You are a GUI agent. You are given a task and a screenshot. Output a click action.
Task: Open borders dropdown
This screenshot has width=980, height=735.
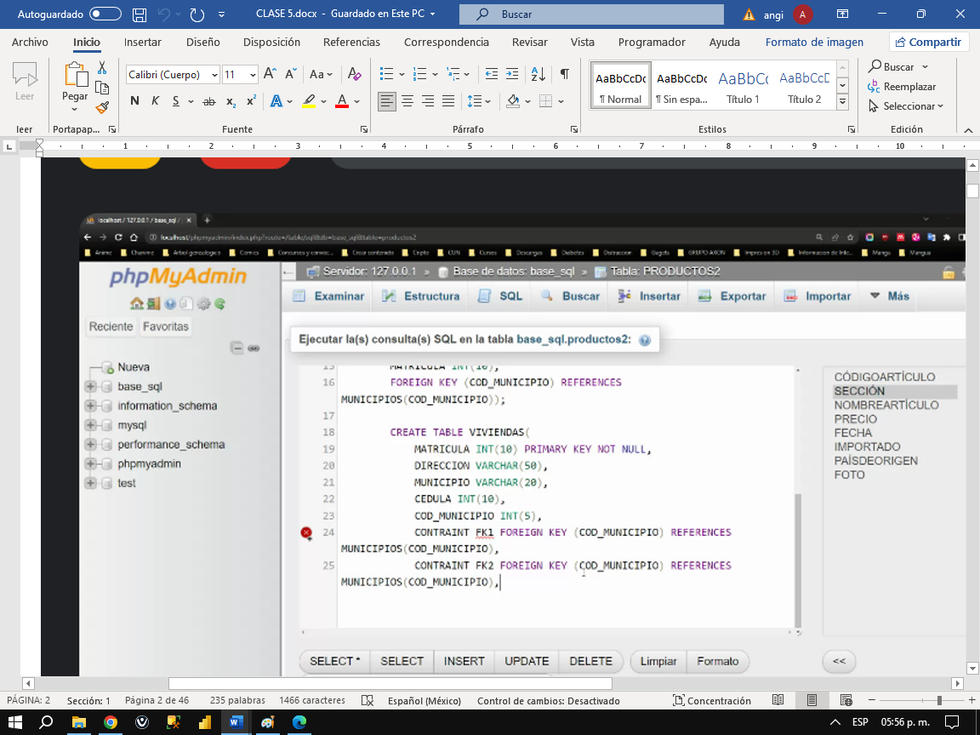(x=561, y=101)
